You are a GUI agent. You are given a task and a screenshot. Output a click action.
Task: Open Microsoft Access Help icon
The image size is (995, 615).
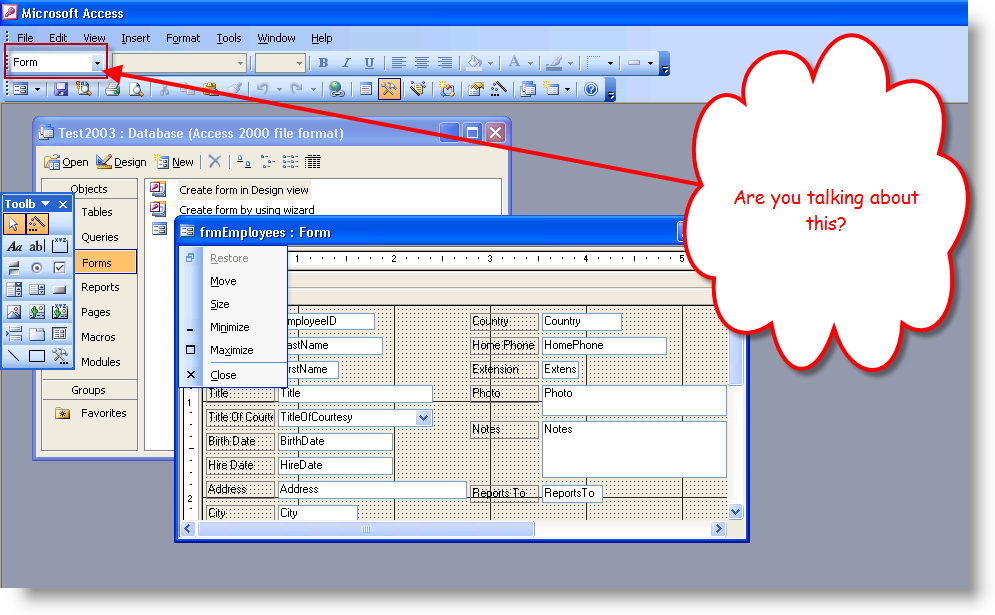(x=591, y=89)
